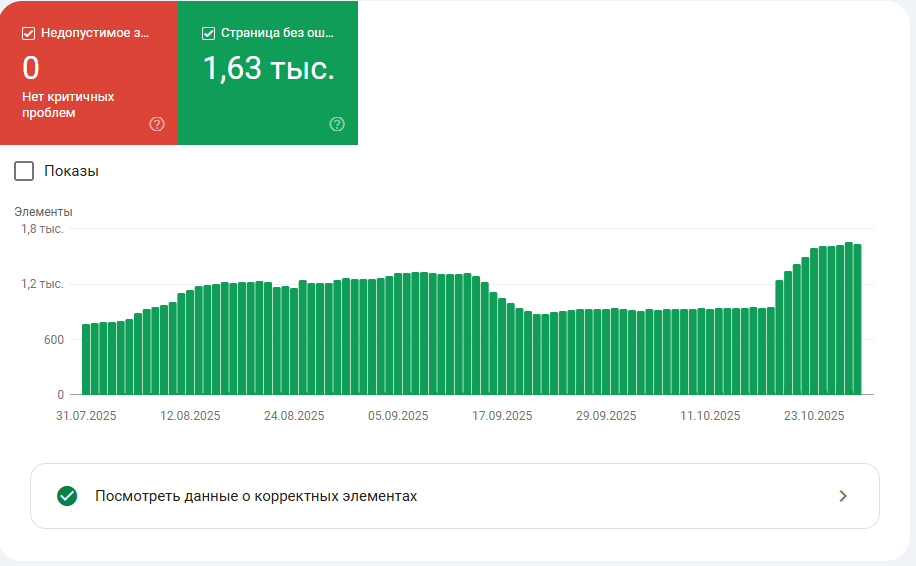Click Нет критичных проблем text
The image size is (916, 566).
68,105
